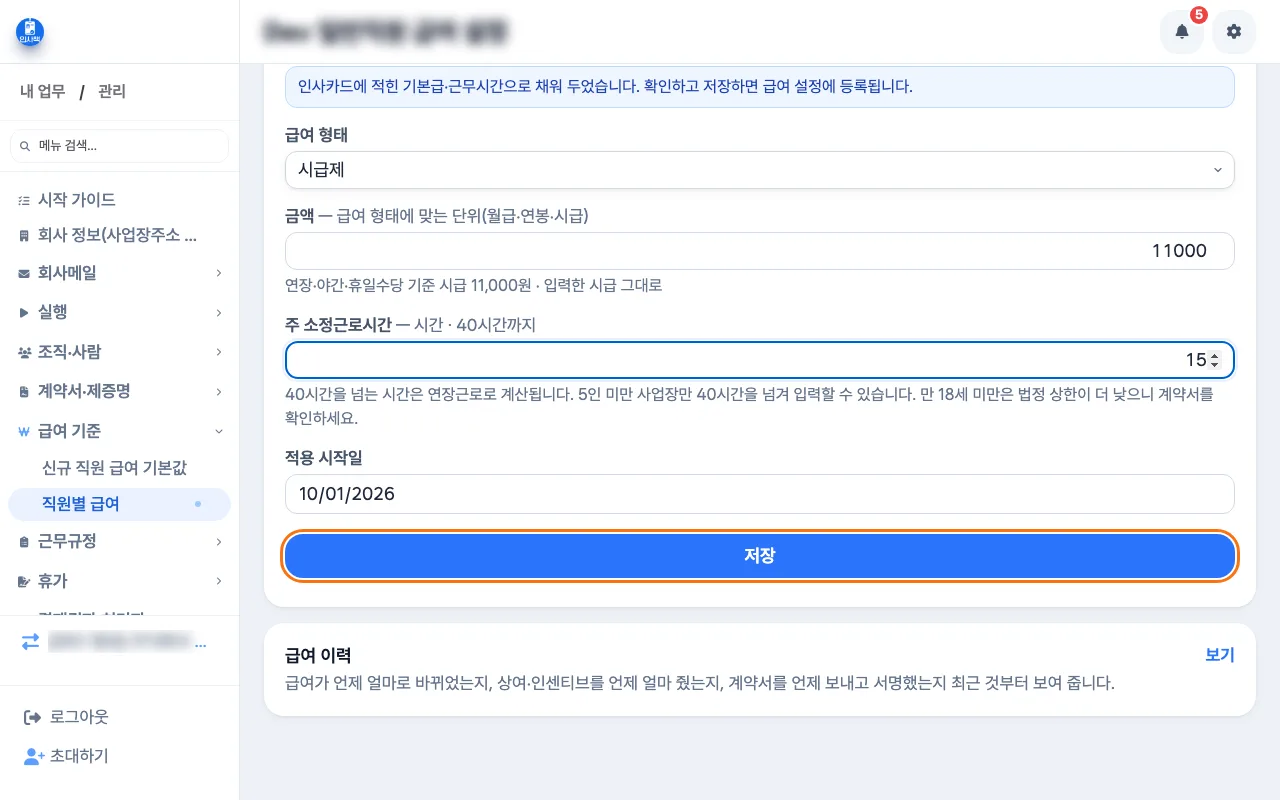Focus the 메뉴 검색 search box
Viewport: 1280px width, 800px height.
coord(119,146)
